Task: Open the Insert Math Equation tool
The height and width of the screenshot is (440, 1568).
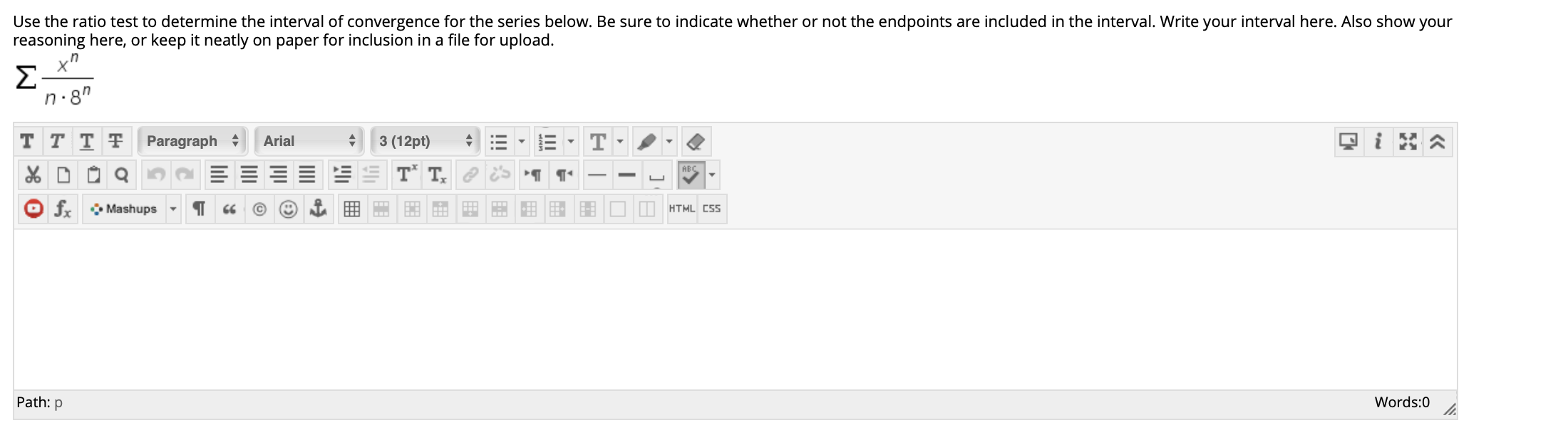Action: 63,209
